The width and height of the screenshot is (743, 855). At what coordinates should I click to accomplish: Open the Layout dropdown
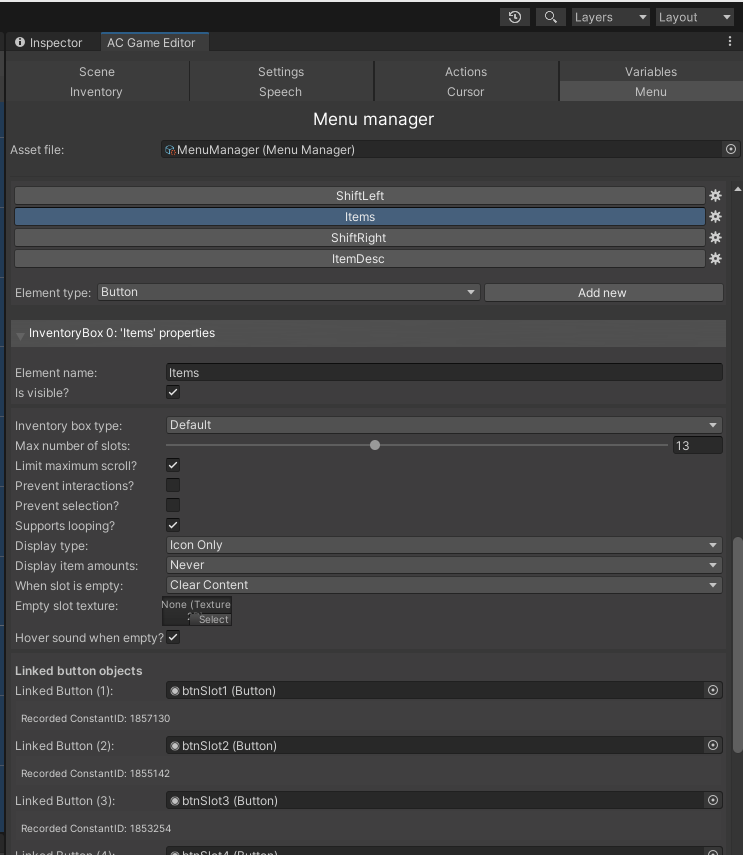tap(694, 17)
